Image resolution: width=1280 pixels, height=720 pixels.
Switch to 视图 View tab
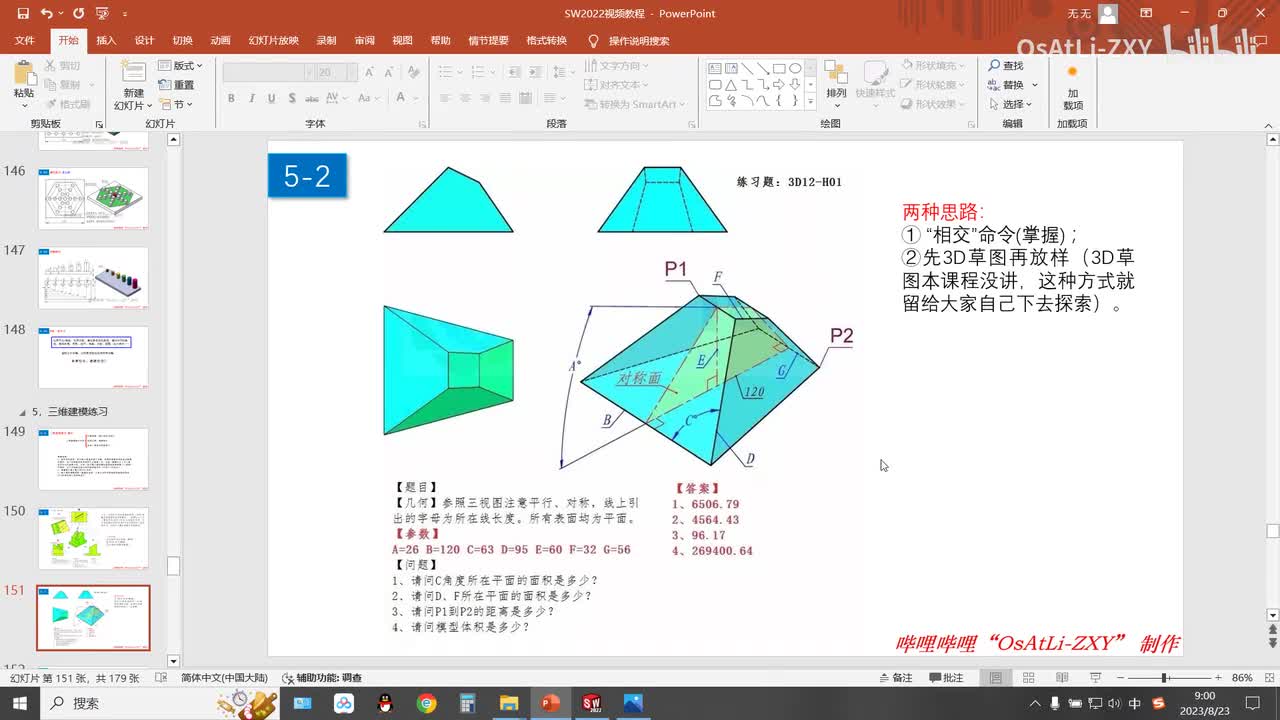click(x=402, y=41)
